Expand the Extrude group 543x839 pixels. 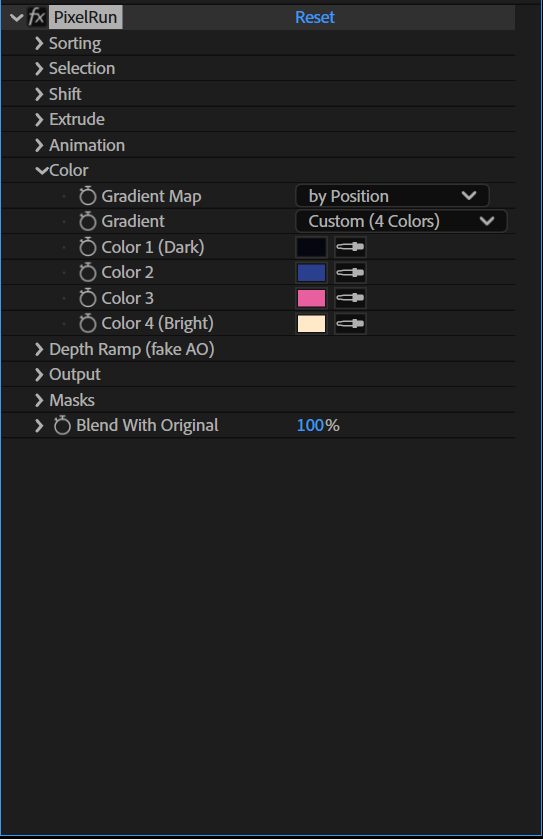coord(39,119)
